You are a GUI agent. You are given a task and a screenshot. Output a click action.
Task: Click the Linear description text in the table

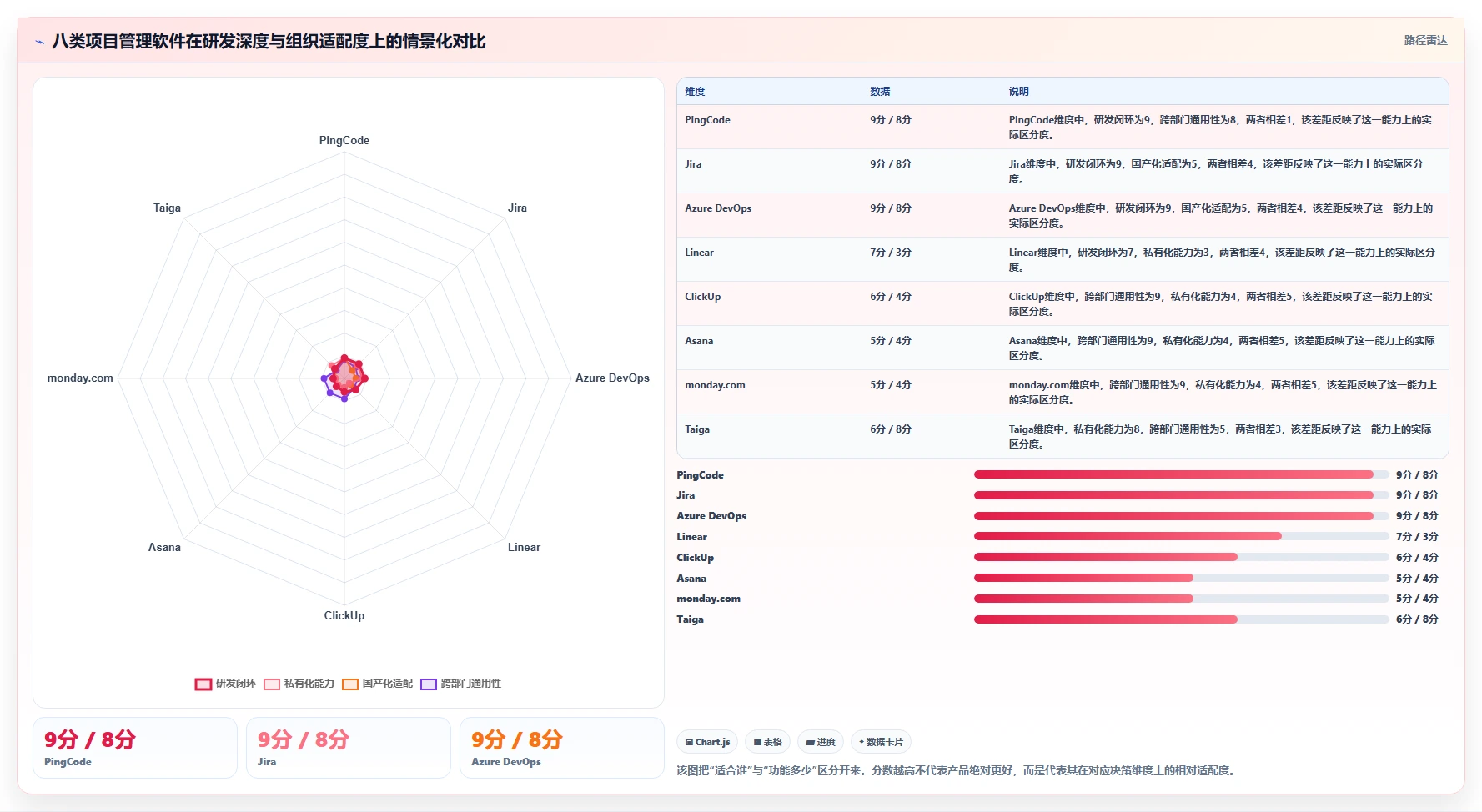pyautogui.click(x=1222, y=260)
